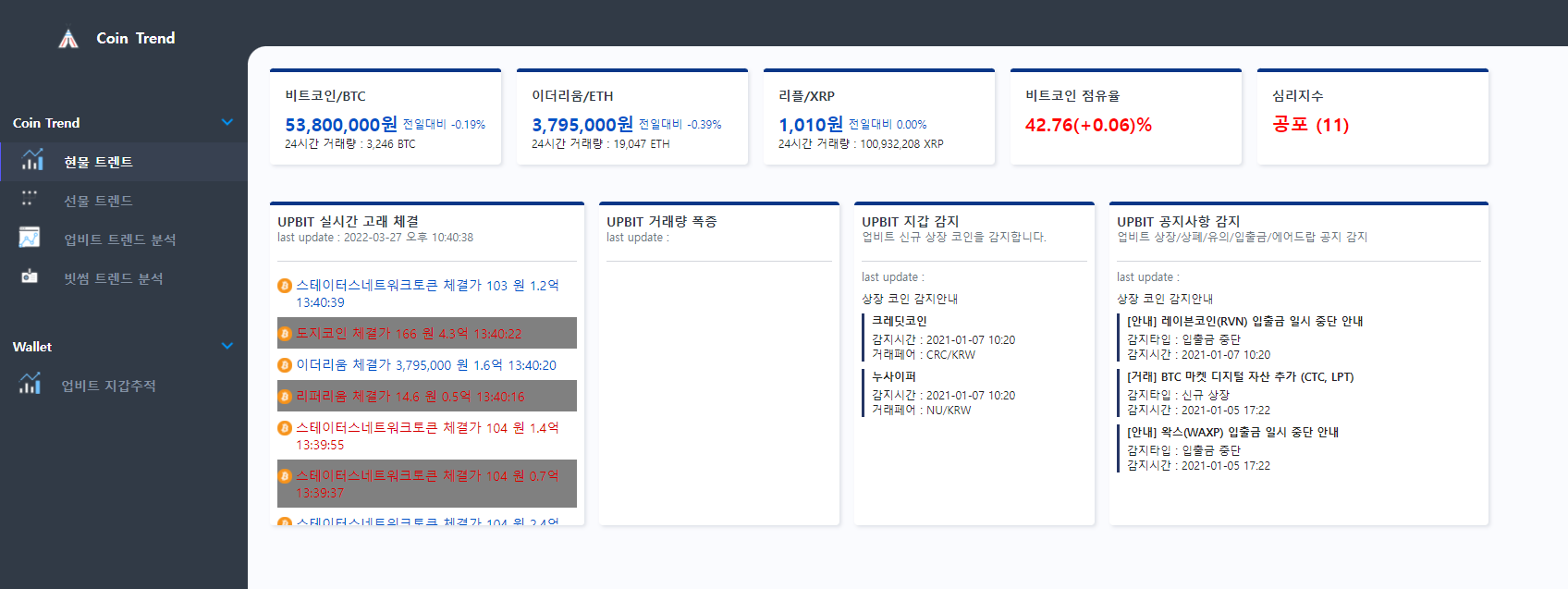Open the 스테이터스네트워크토큰 0.7억 13:39:37 trade
Screen dimensions: 1568x589
[x=427, y=484]
